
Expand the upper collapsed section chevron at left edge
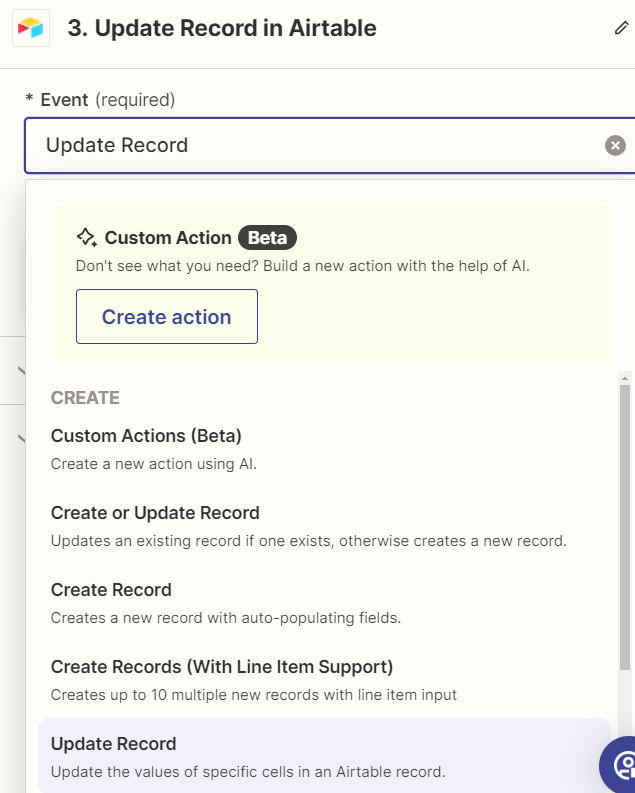click(x=22, y=371)
